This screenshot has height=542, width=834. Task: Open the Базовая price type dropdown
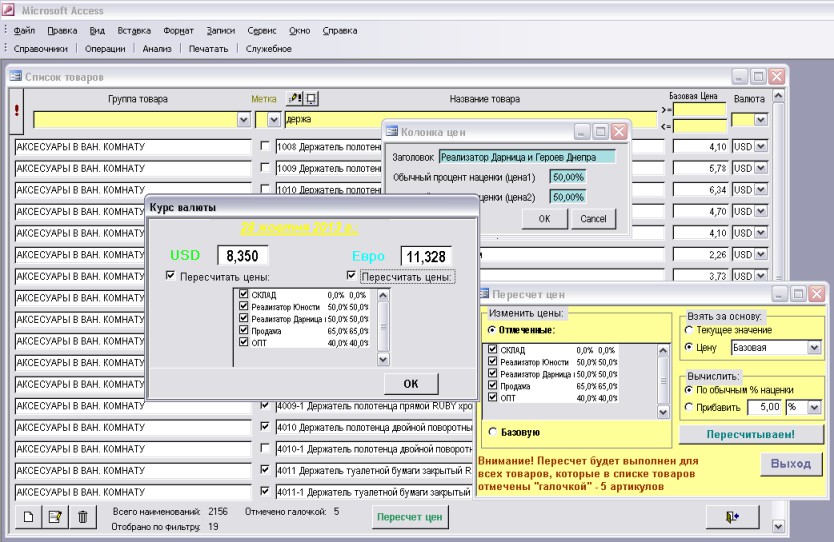click(814, 348)
